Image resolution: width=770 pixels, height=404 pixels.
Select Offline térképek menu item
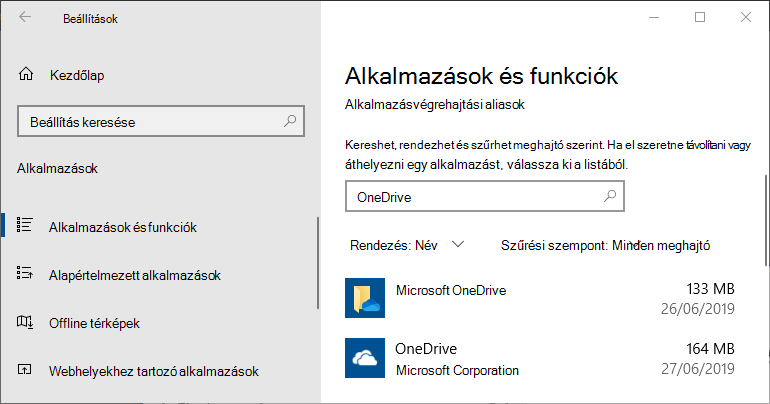coord(94,323)
